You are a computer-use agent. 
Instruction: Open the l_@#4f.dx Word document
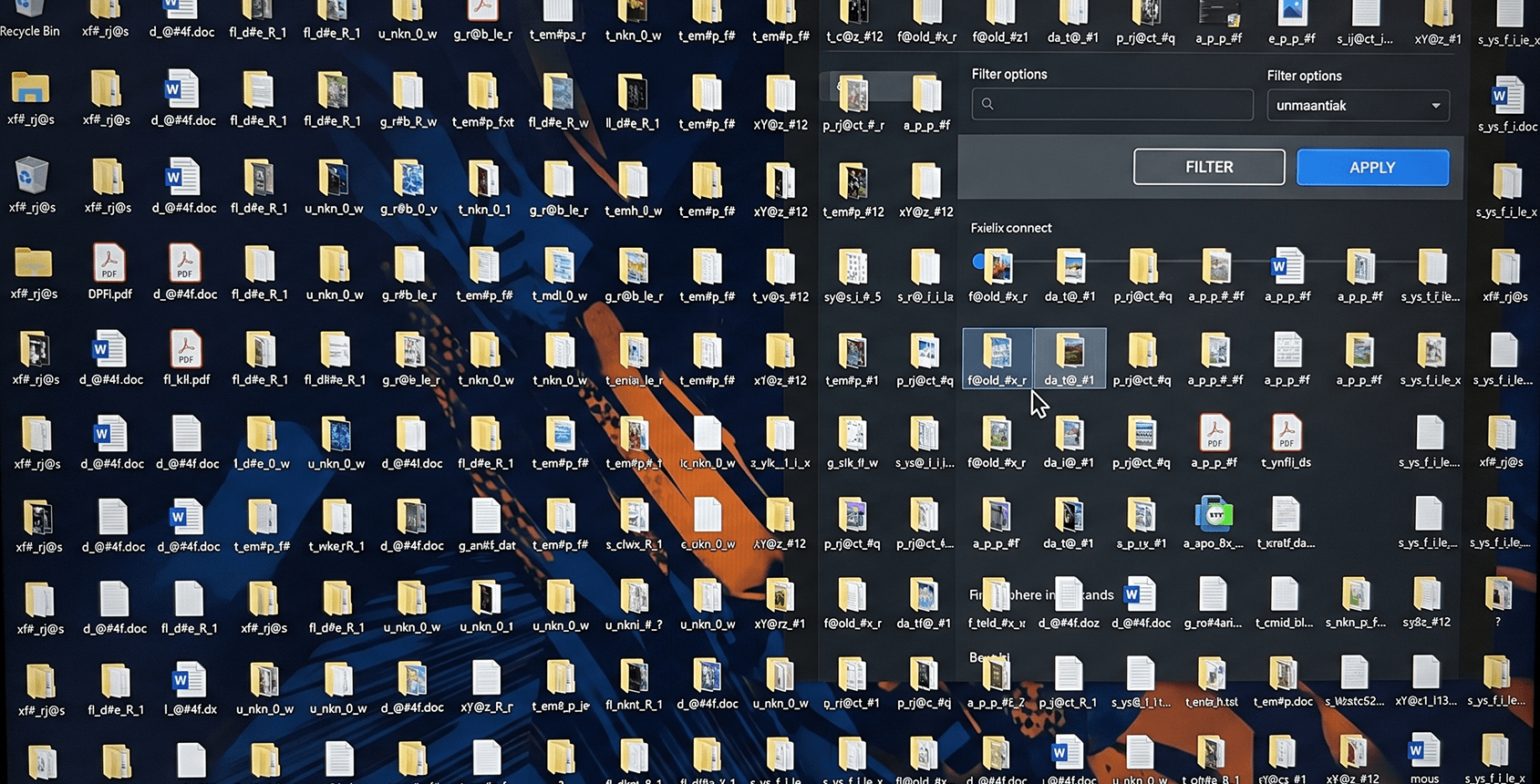pyautogui.click(x=188, y=681)
